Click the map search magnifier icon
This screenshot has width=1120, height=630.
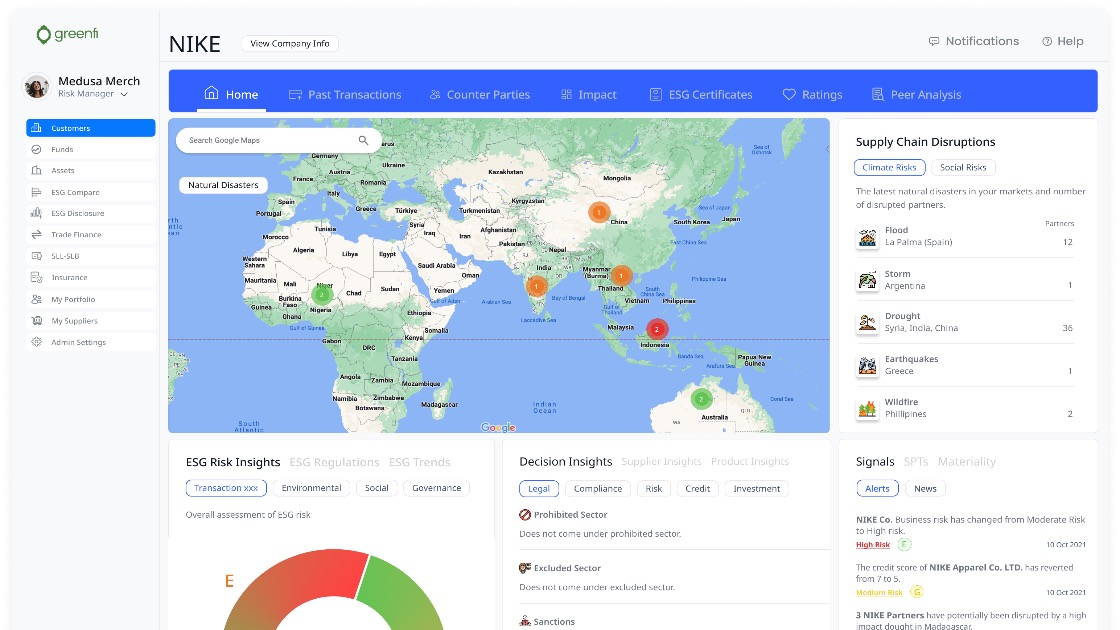pyautogui.click(x=364, y=140)
